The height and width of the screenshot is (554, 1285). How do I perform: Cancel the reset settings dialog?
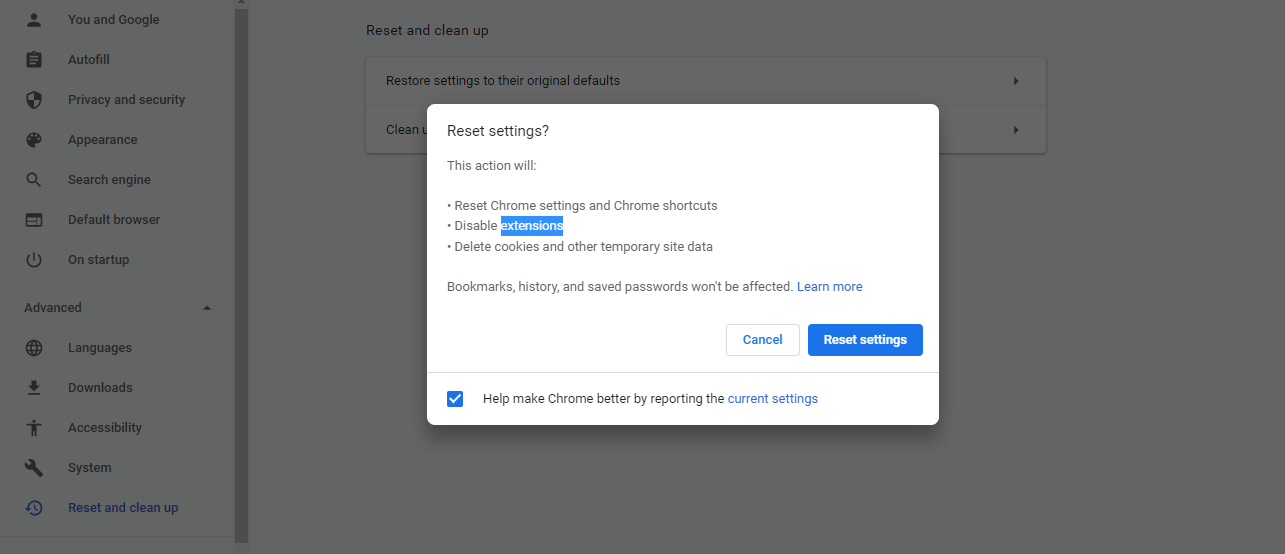(x=762, y=340)
